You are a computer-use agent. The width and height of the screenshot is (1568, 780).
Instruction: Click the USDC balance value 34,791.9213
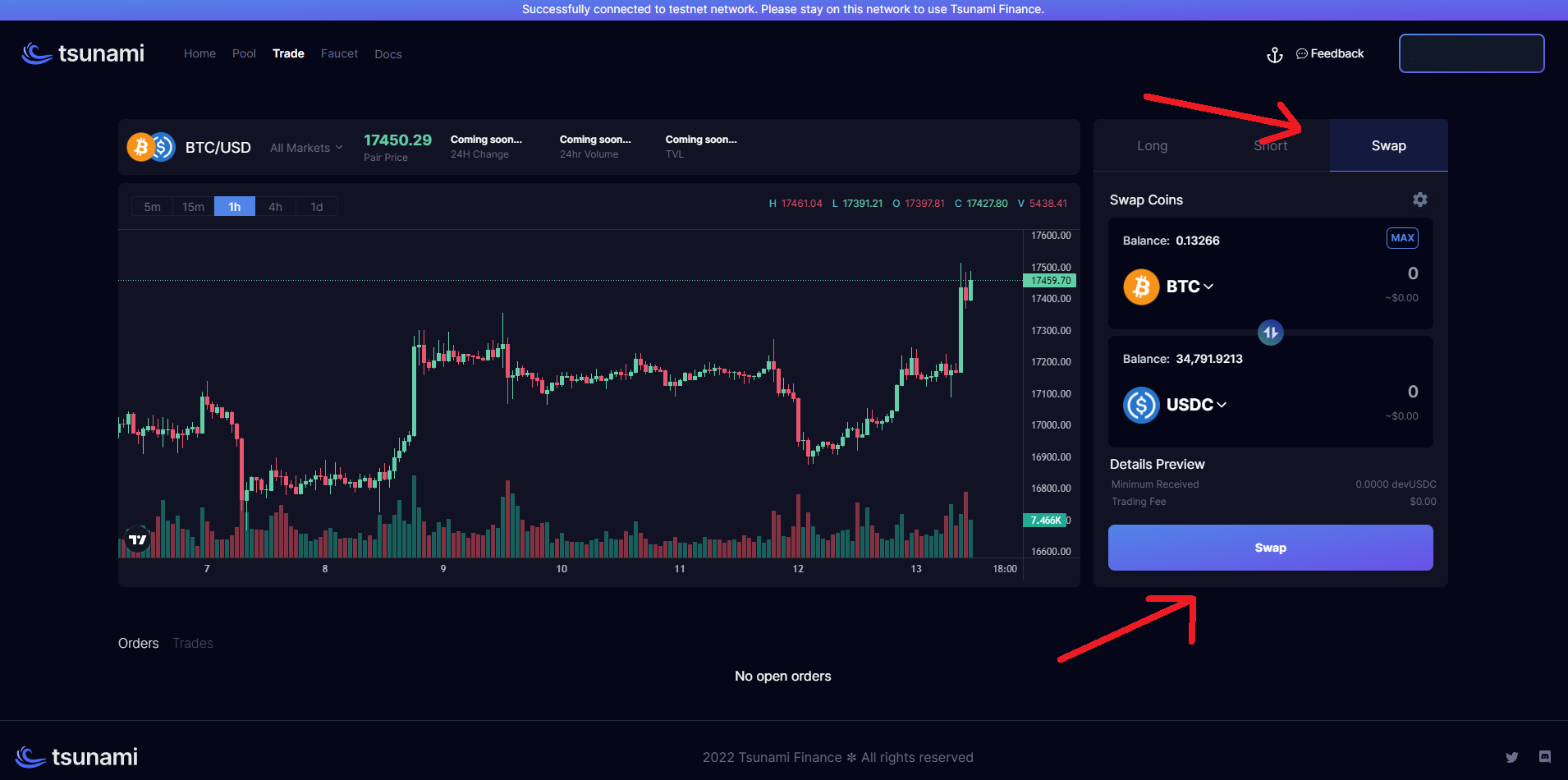pos(1209,359)
